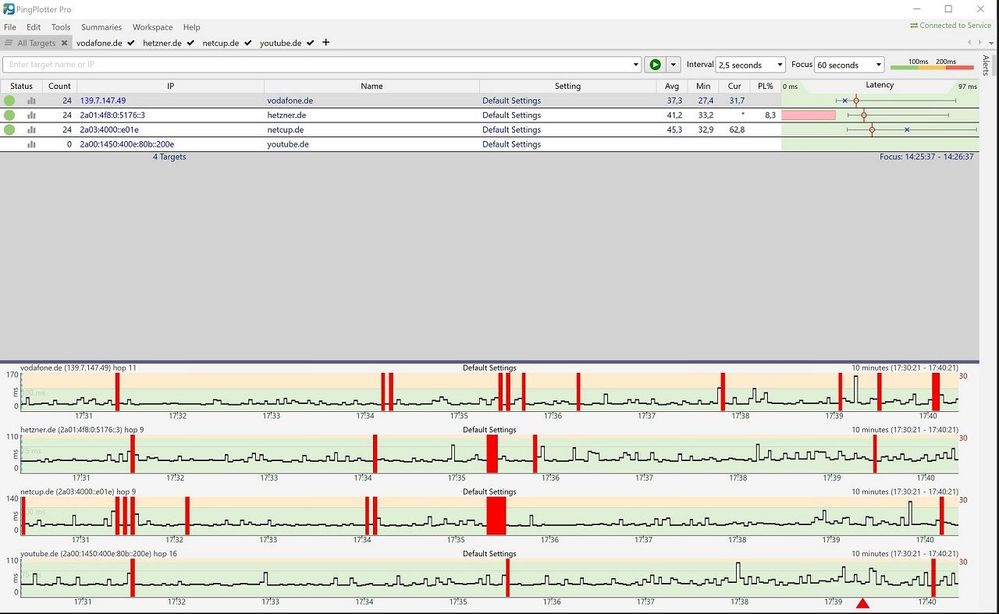Toggle graph icon in netcup.de row
This screenshot has width=999, height=614.
31,130
